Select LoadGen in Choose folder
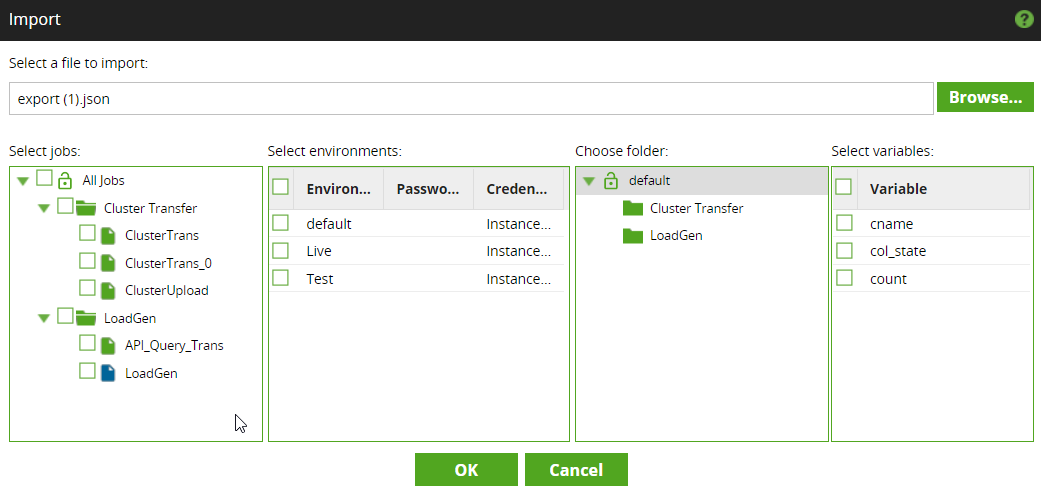The image size is (1041, 496). pyautogui.click(x=676, y=236)
